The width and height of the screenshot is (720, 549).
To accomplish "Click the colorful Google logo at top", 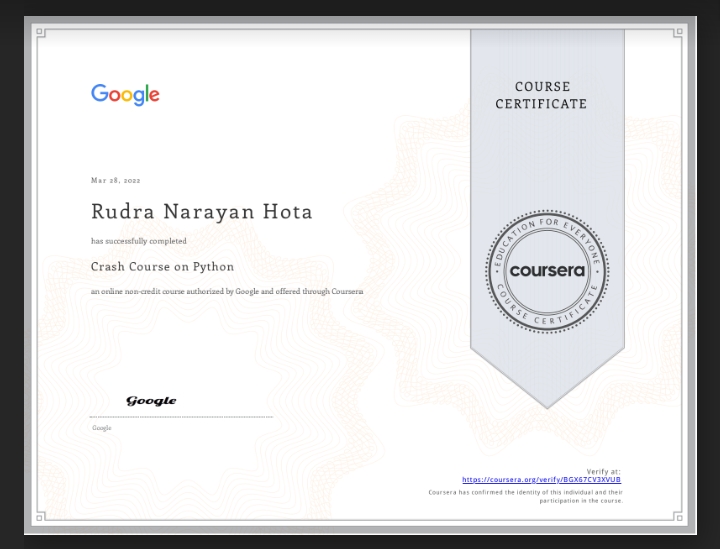I will tap(125, 94).
